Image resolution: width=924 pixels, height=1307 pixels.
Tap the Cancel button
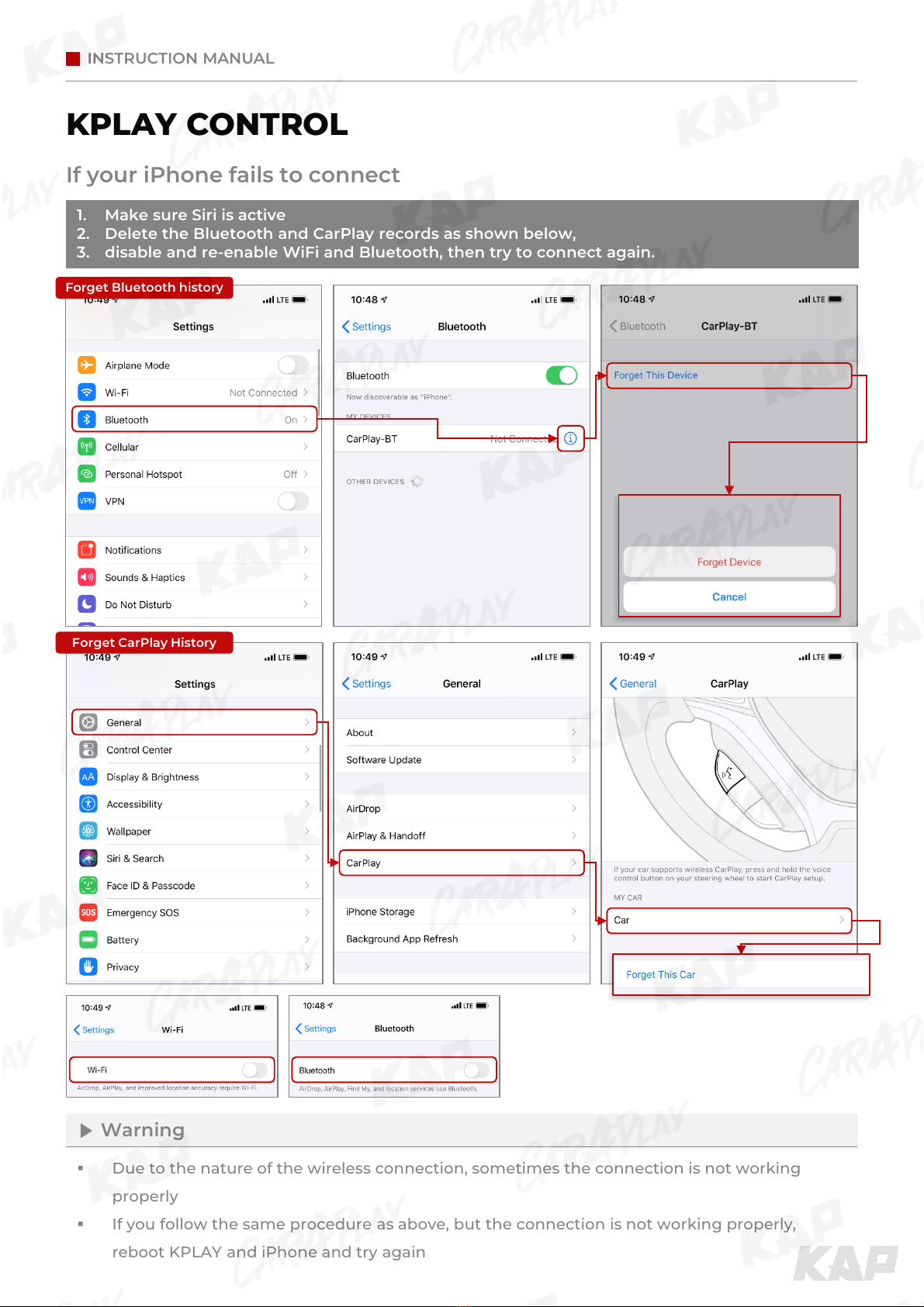tap(729, 596)
